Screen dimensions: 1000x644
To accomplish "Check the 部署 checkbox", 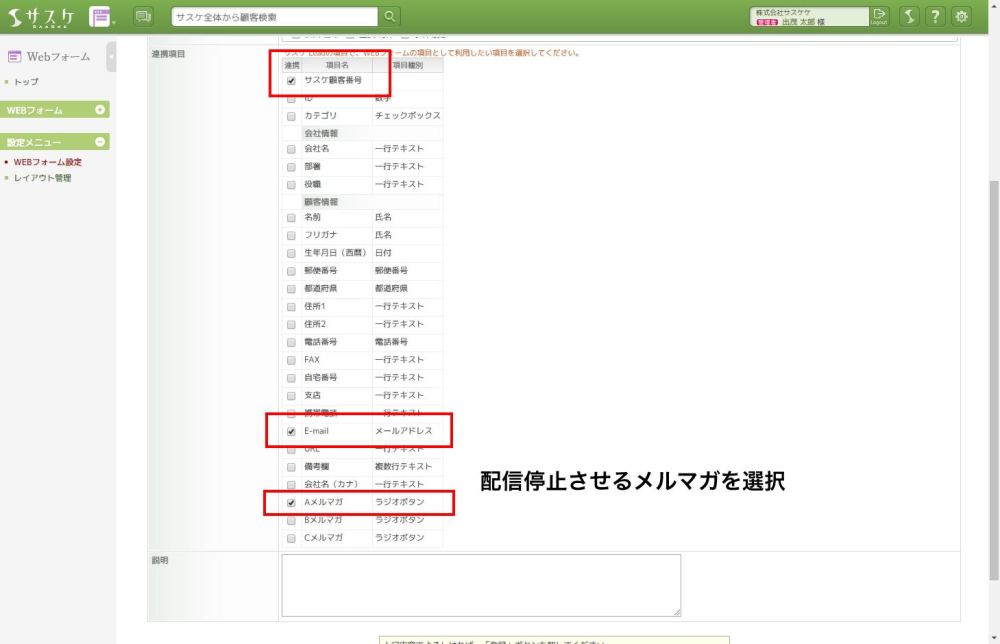I will coord(291,167).
